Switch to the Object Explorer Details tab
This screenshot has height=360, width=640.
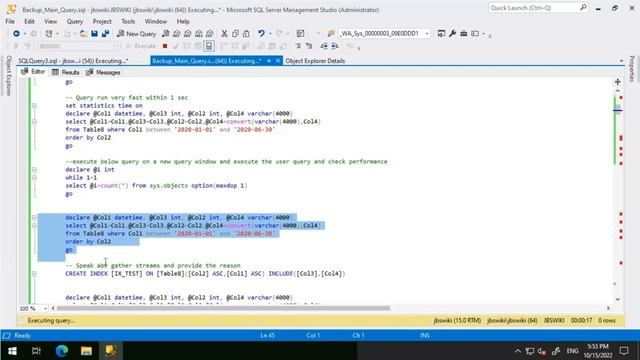point(315,61)
